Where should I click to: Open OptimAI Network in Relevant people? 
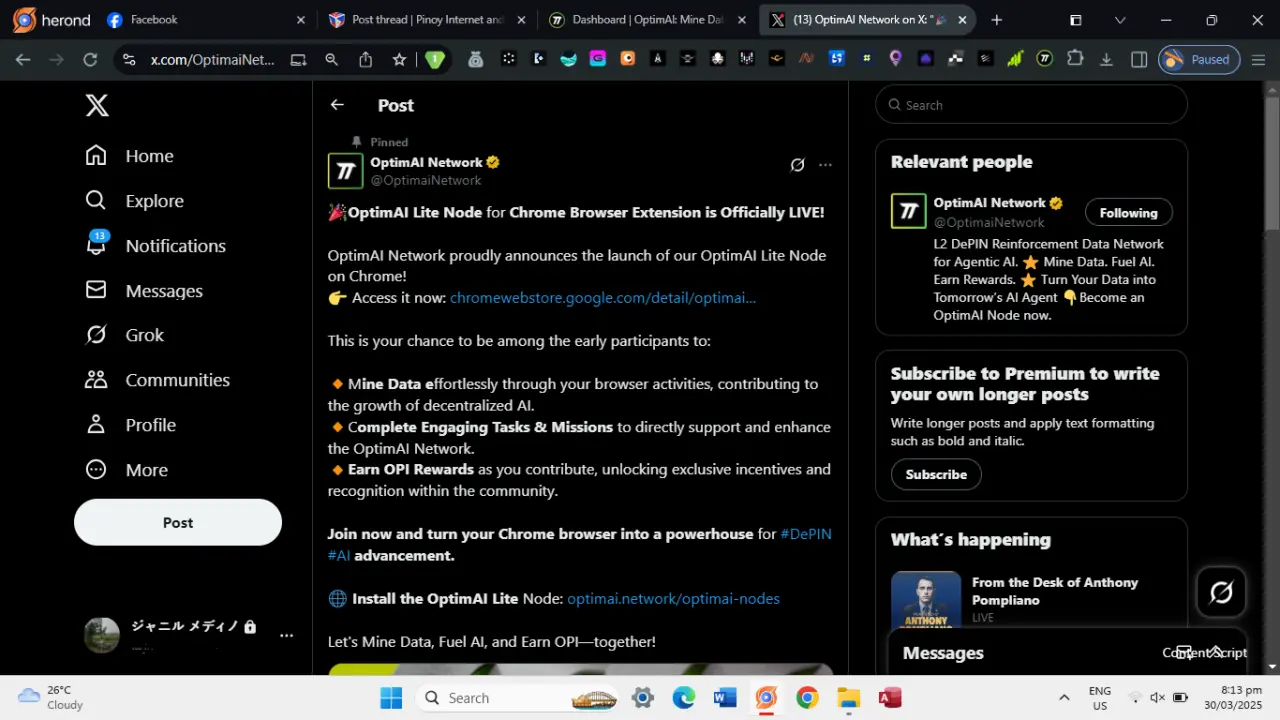tap(989, 203)
